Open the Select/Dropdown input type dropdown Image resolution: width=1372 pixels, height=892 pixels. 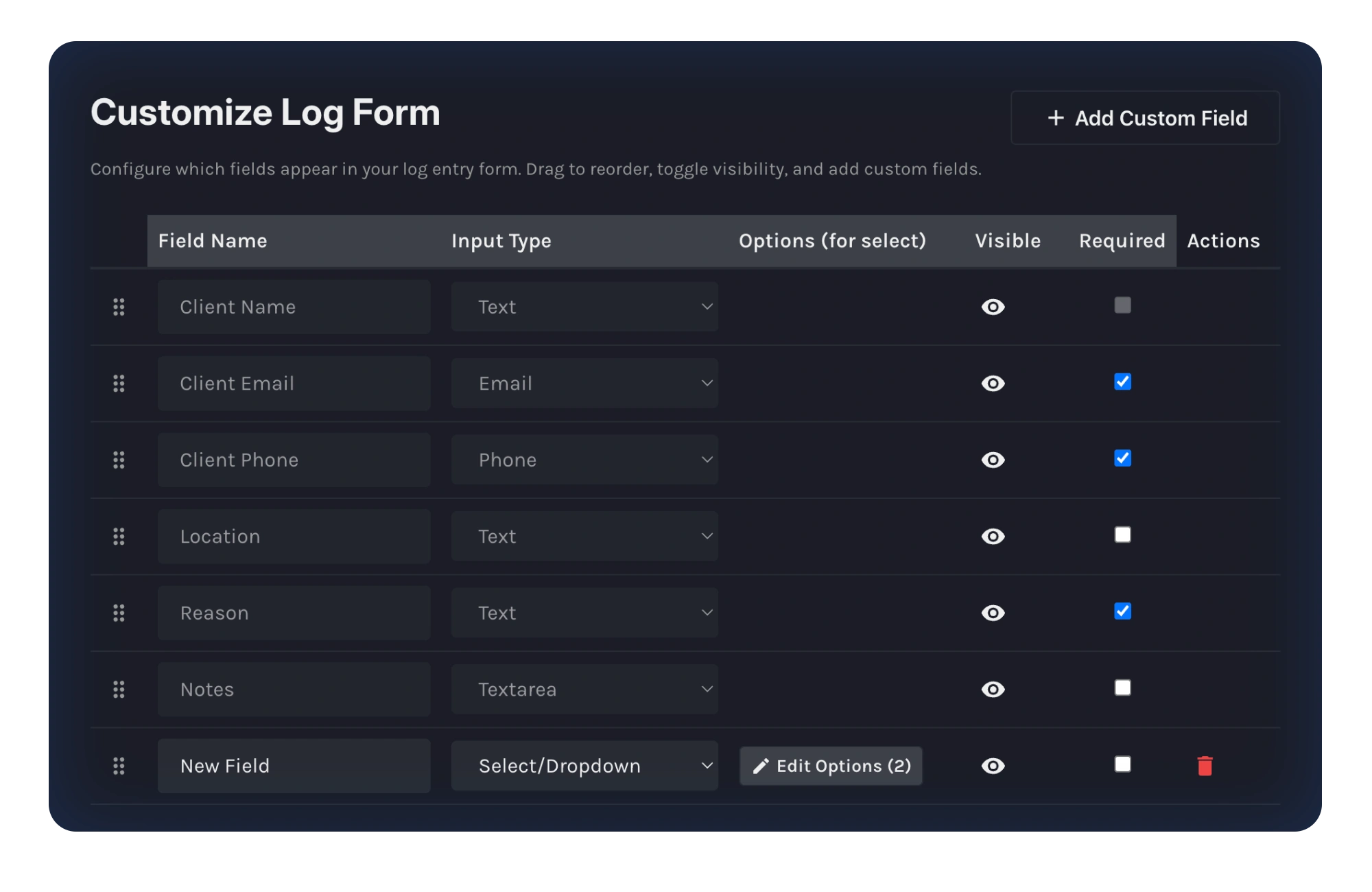click(584, 766)
